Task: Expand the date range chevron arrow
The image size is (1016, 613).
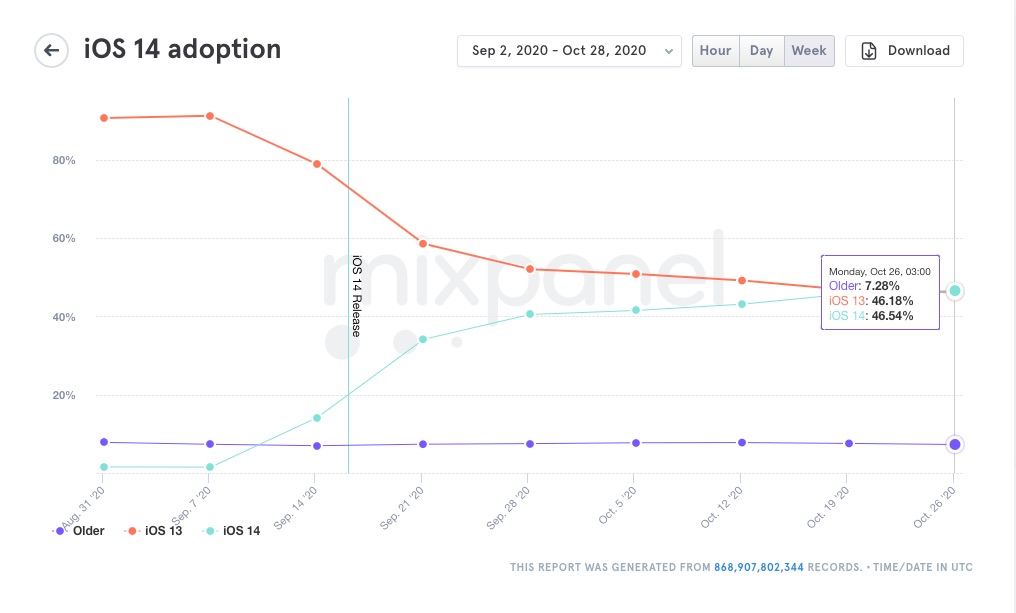Action: pyautogui.click(x=668, y=51)
